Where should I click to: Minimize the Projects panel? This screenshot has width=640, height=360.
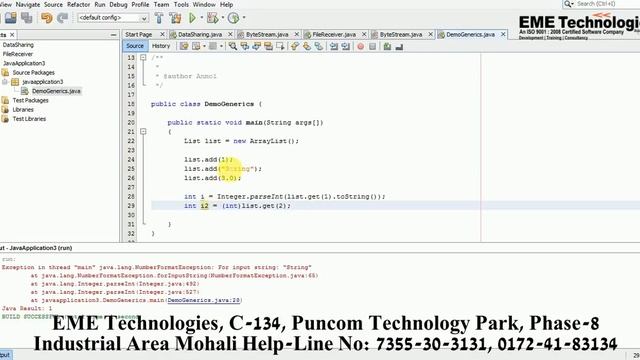pyautogui.click(x=113, y=35)
